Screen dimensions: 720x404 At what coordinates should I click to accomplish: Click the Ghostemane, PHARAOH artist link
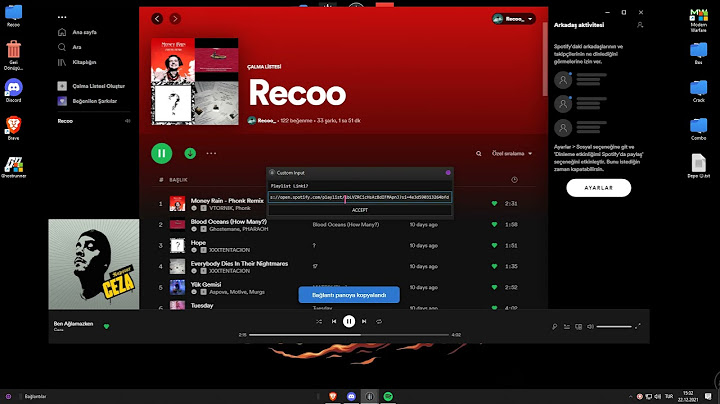coord(239,229)
